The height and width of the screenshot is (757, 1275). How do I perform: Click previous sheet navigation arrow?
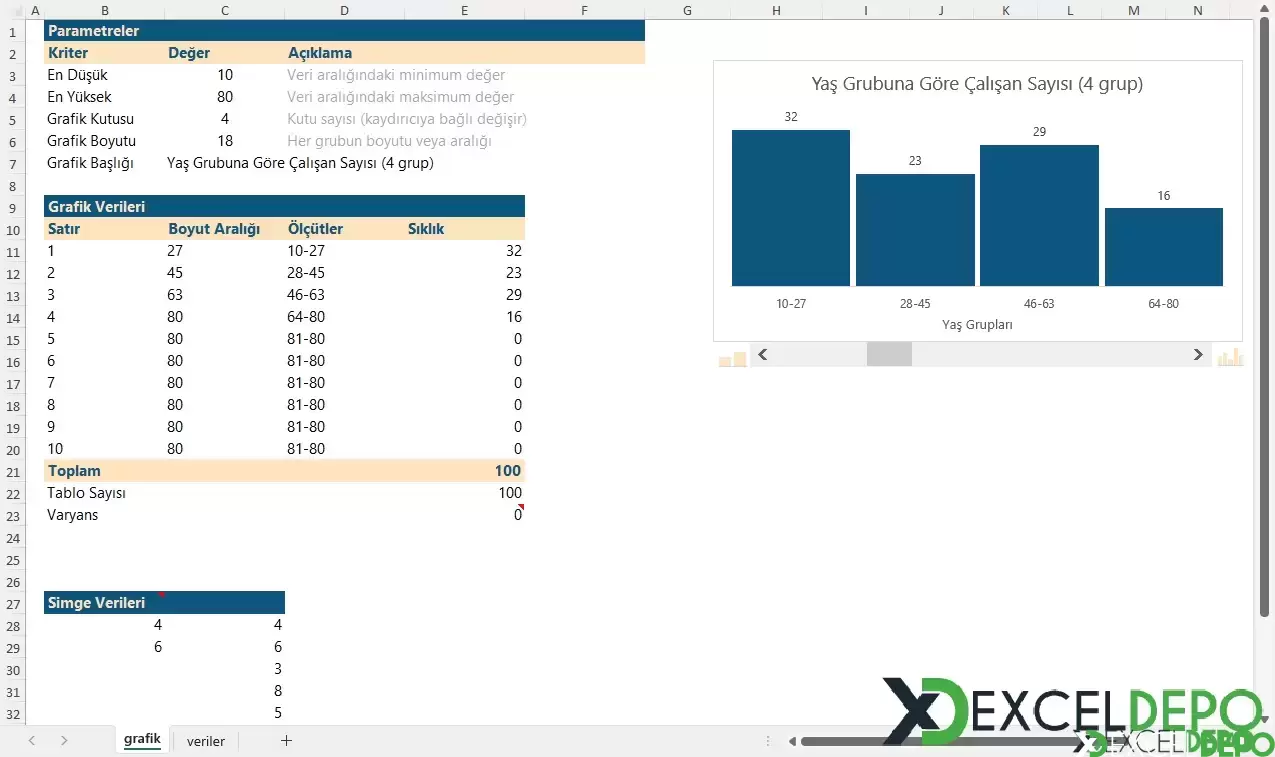[32, 741]
